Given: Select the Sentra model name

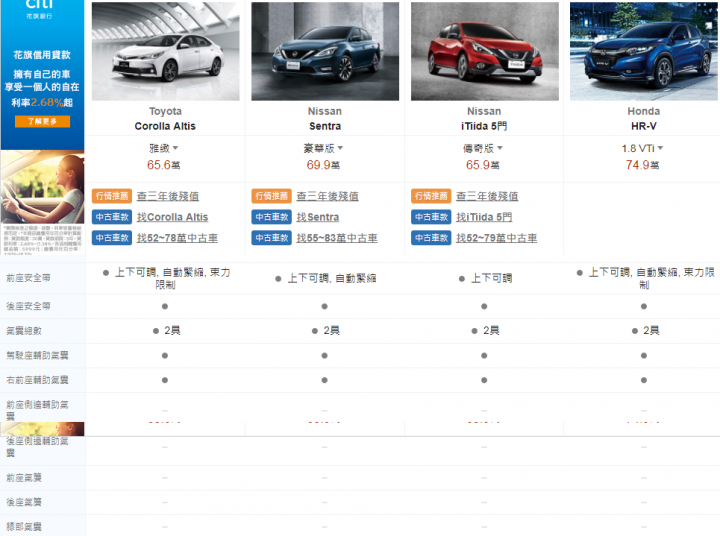Looking at the screenshot, I should tap(325, 126).
